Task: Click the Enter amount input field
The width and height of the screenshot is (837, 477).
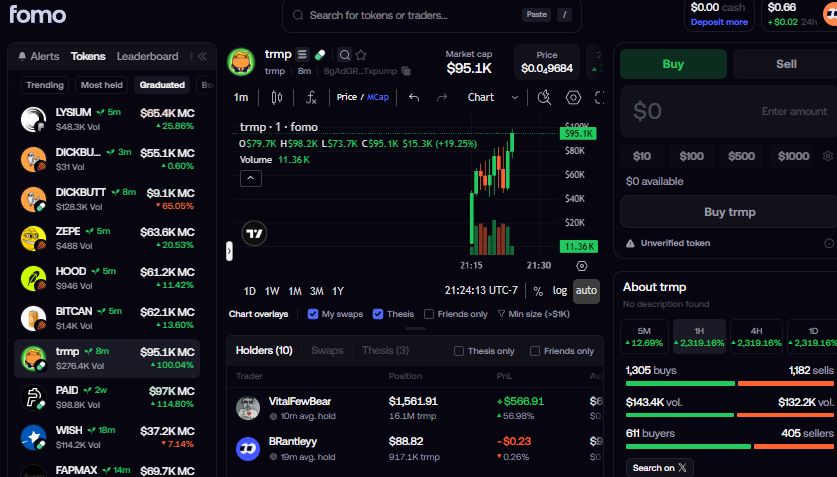Action: point(729,112)
